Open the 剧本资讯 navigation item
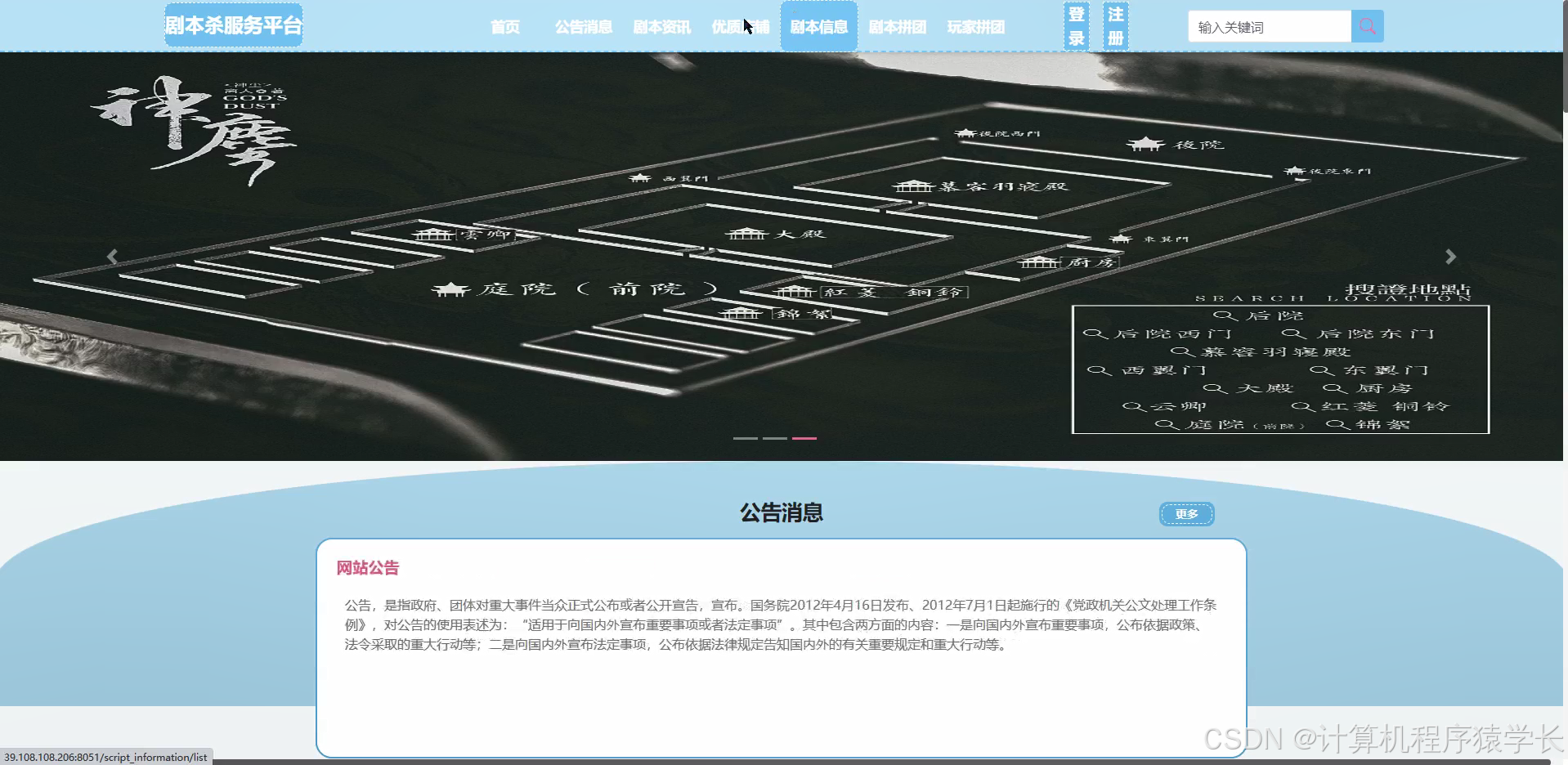 tap(662, 27)
